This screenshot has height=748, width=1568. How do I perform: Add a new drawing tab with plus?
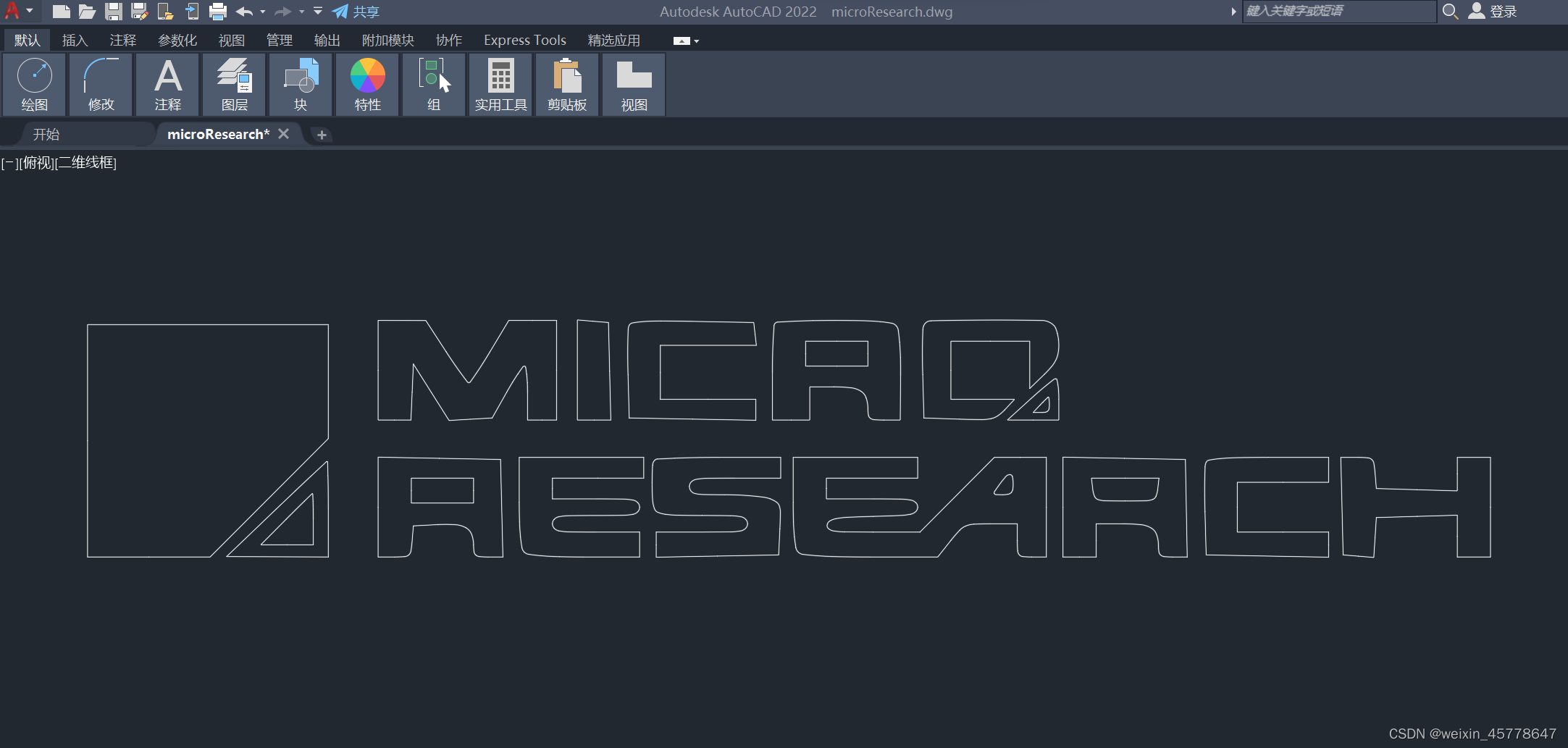pyautogui.click(x=322, y=135)
